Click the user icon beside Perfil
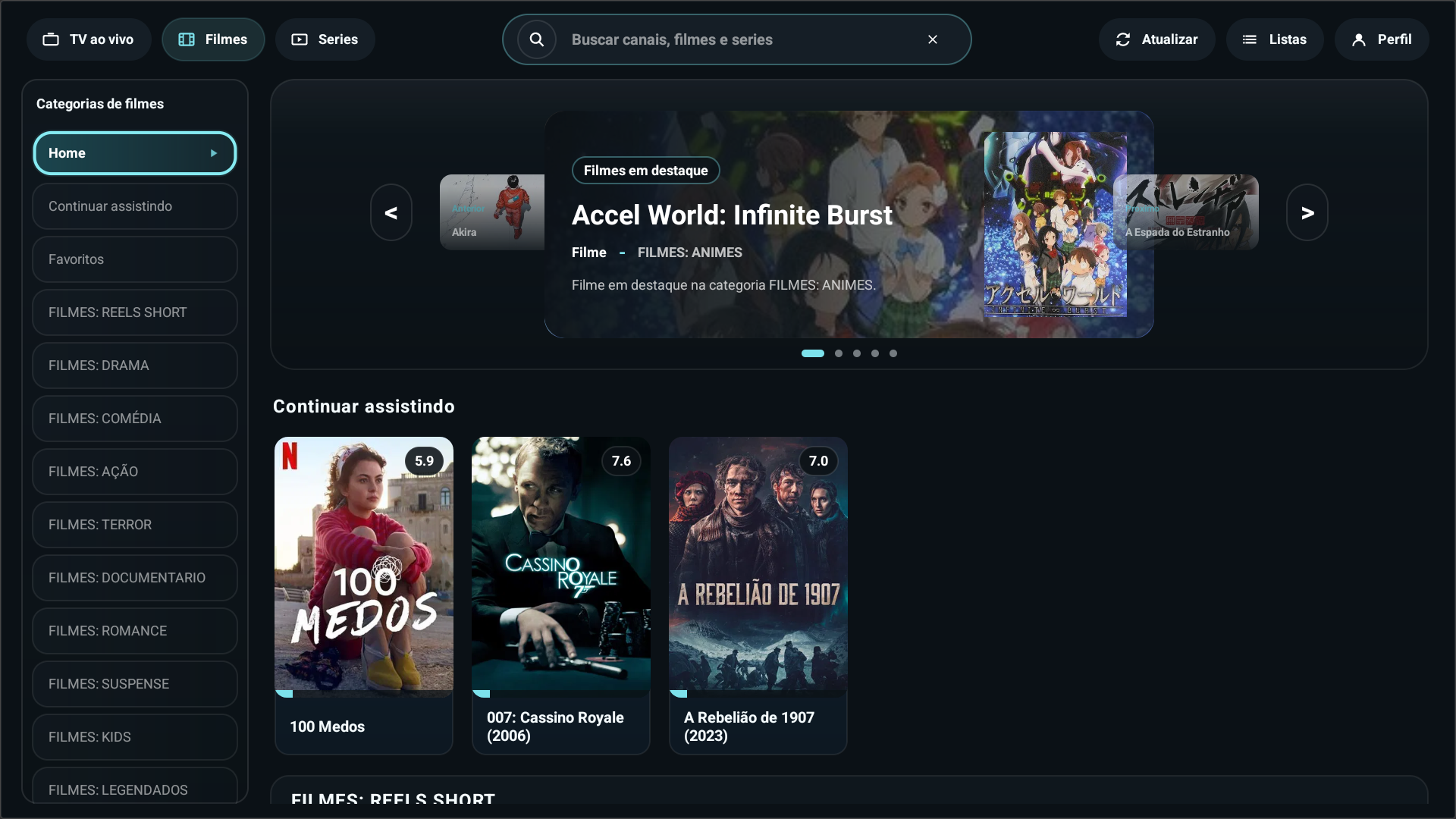The image size is (1456, 819). click(1359, 39)
